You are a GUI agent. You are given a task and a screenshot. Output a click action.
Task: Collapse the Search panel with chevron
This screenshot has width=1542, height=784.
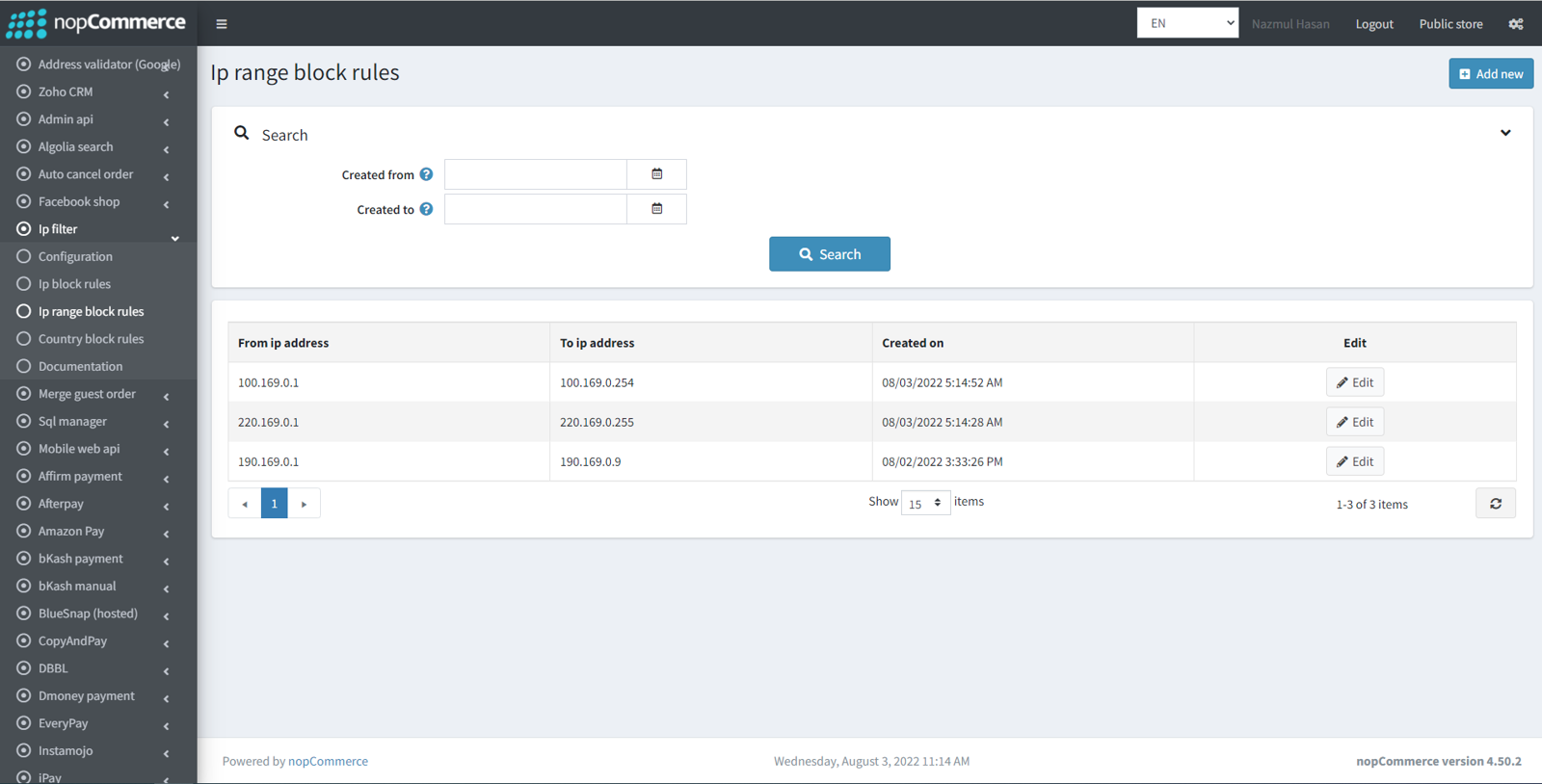point(1505,133)
